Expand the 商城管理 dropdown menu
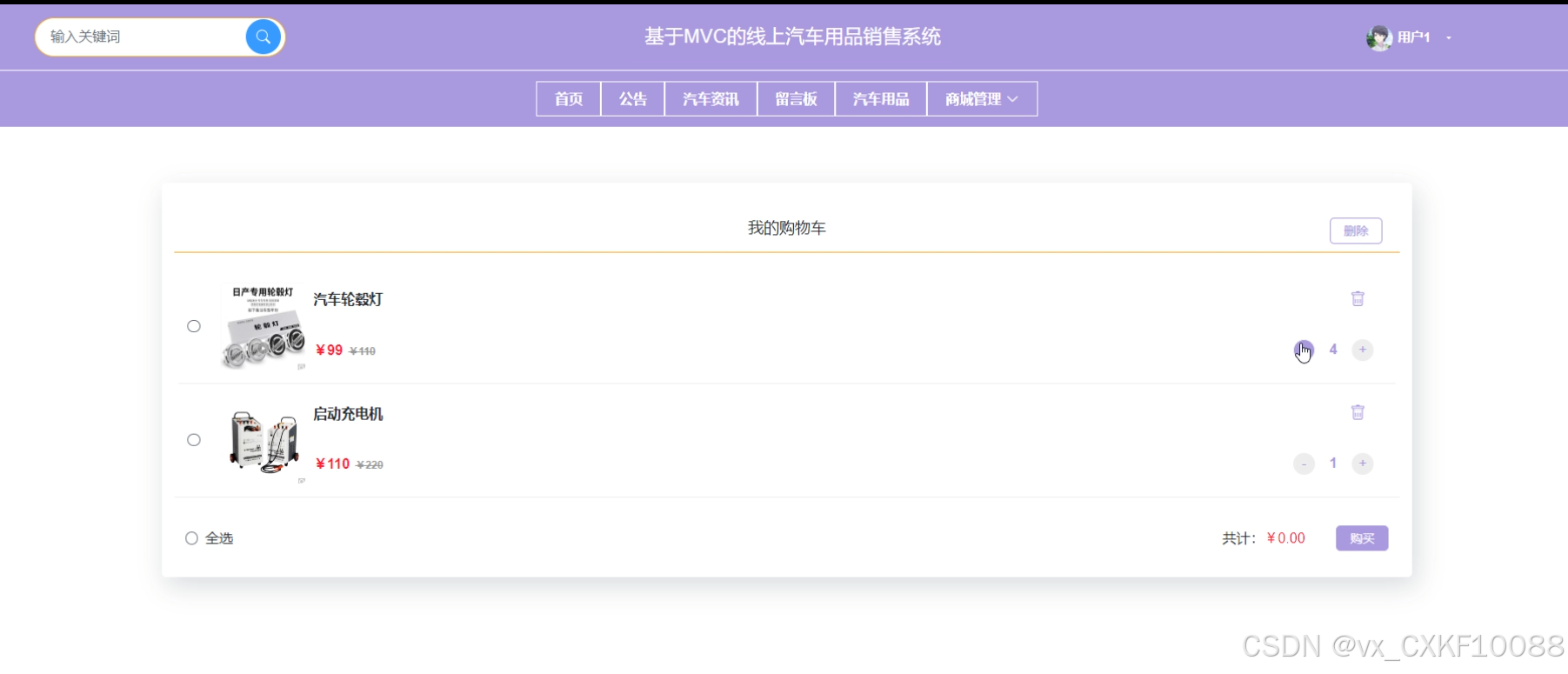 982,99
